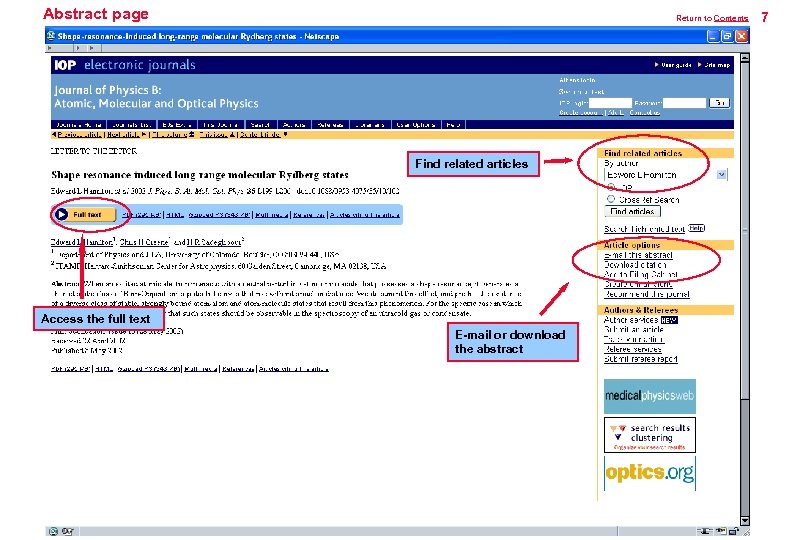Open the Journals Home menu
794x540 pixels.
pos(79,125)
